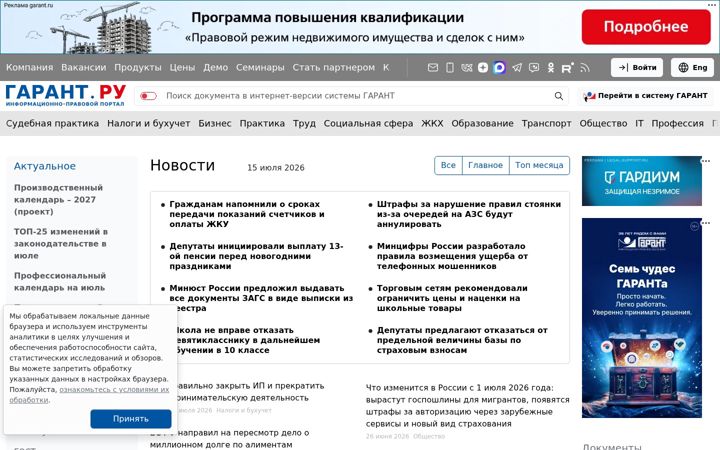Open news about документы ЗАГС выписки

pyautogui.click(x=261, y=298)
